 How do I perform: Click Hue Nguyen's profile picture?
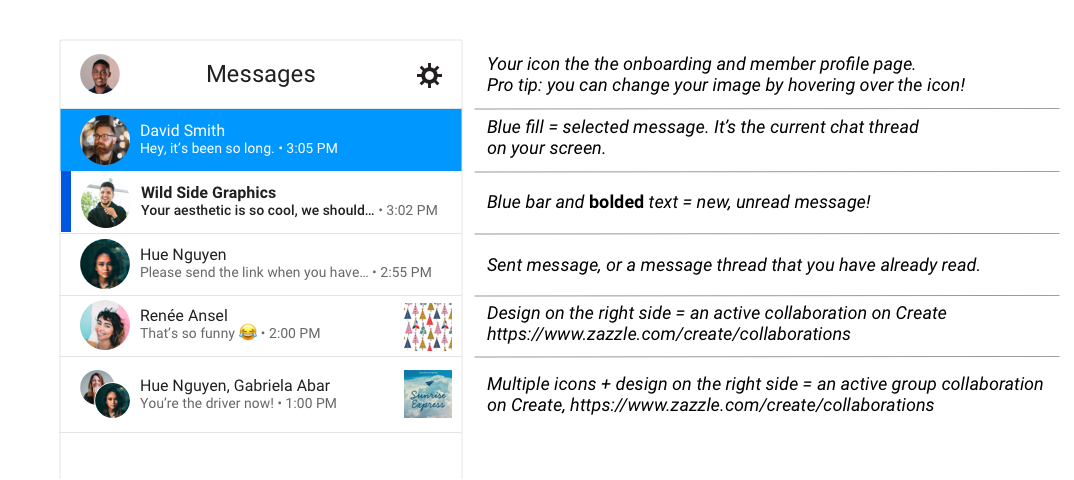(x=105, y=264)
